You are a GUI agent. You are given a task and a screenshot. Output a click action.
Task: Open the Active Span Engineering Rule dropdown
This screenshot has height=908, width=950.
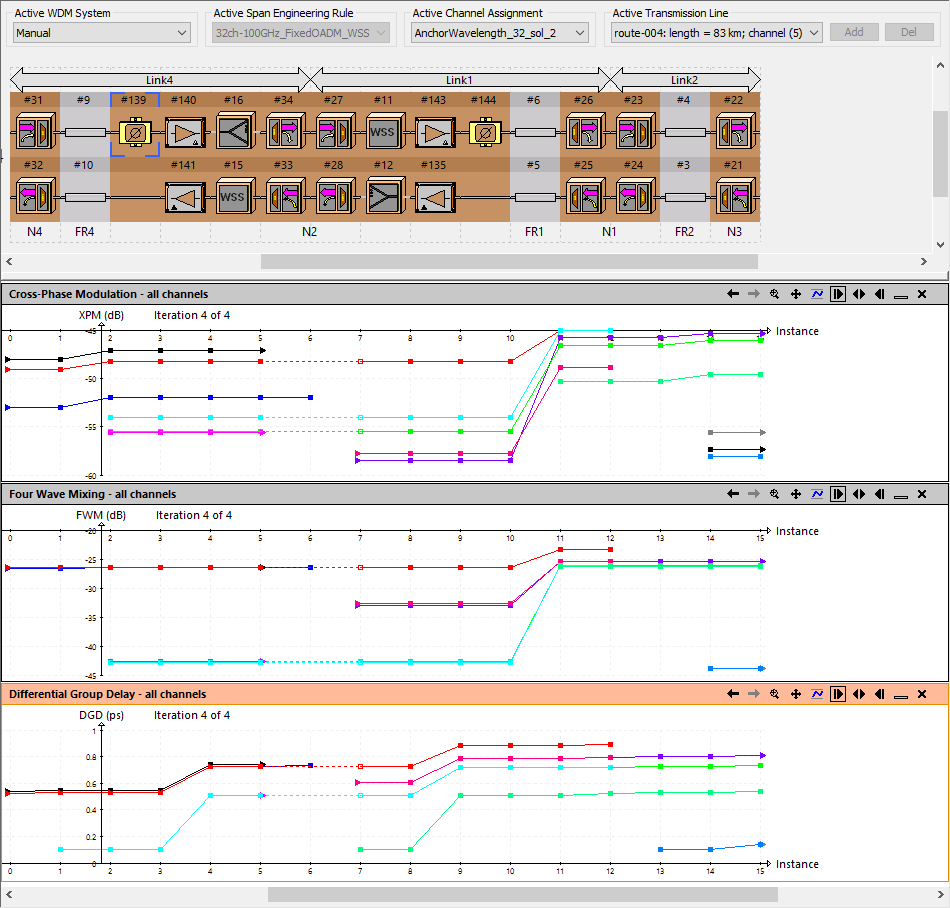coord(301,33)
